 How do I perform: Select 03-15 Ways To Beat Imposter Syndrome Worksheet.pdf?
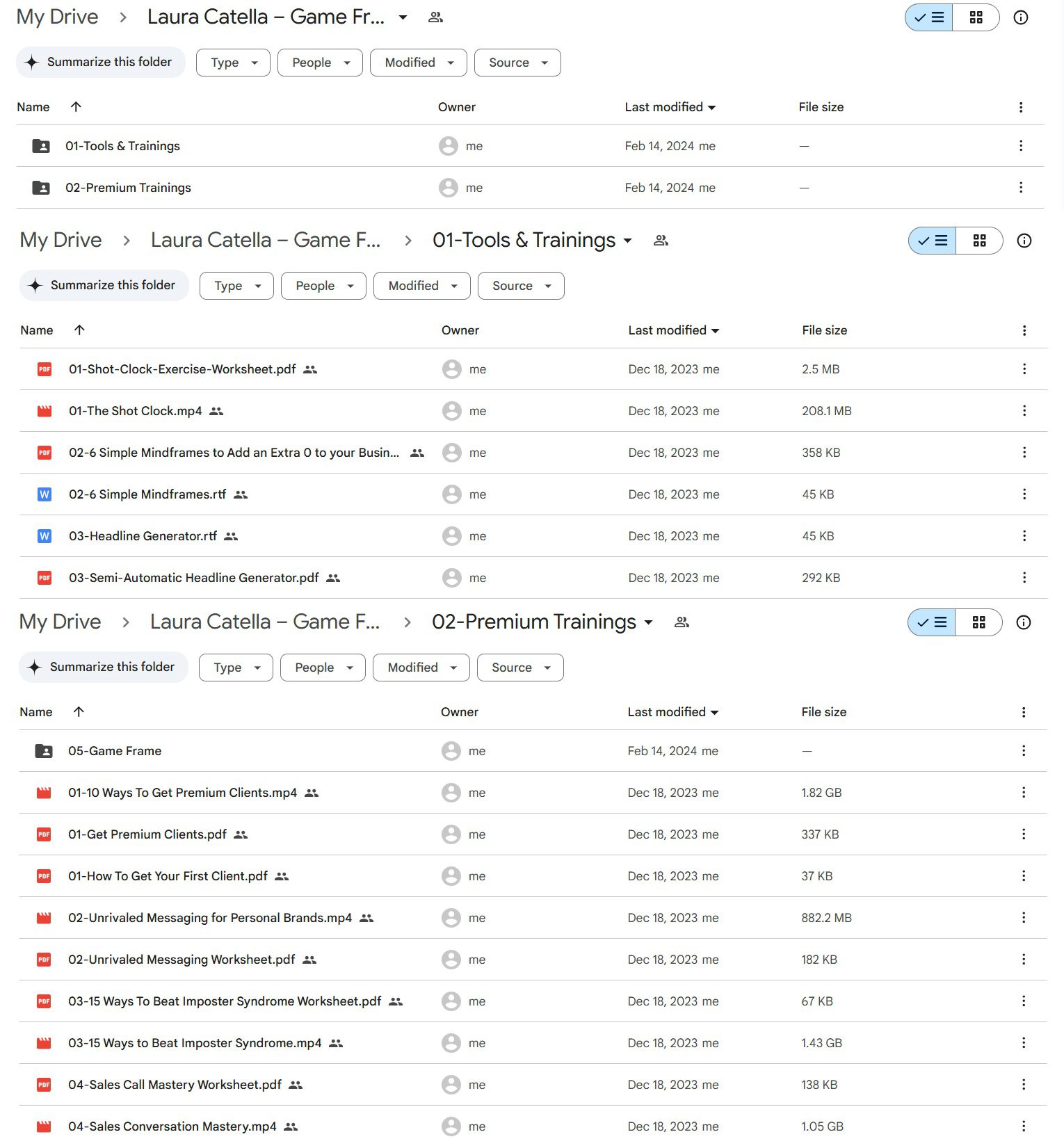pos(533,1001)
